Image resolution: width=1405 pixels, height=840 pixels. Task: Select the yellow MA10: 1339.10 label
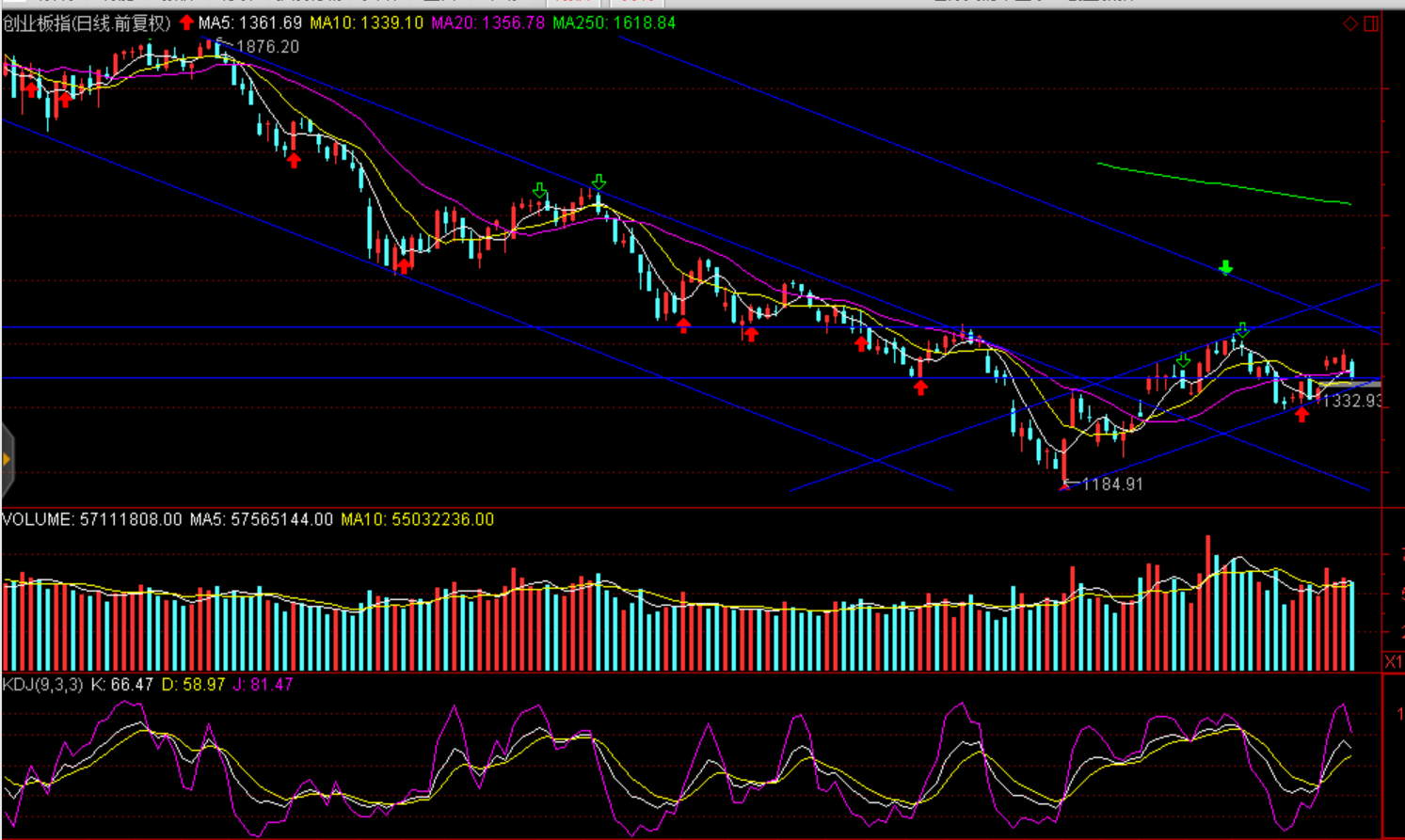[366, 23]
